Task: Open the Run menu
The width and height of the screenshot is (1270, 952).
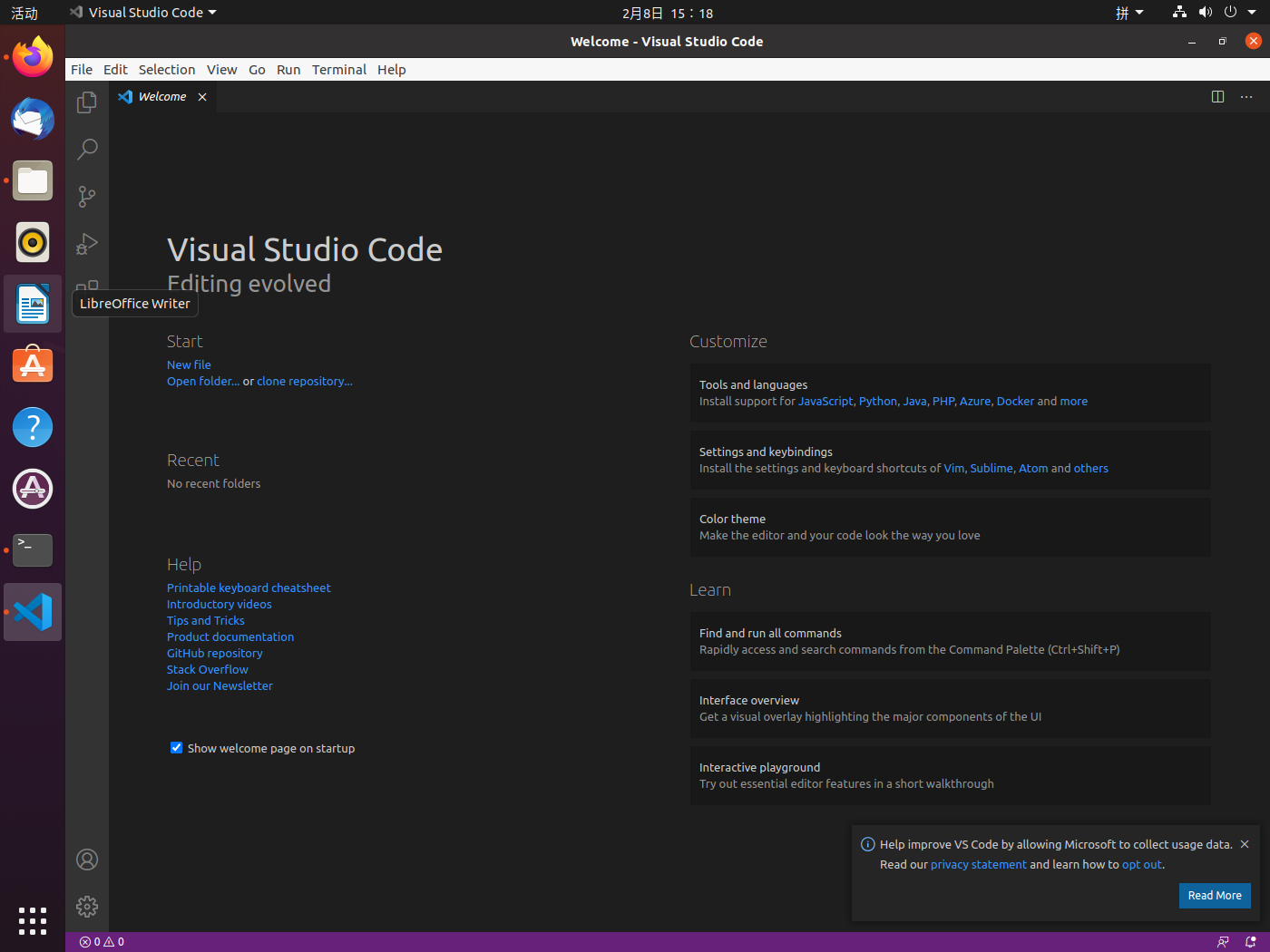Action: pos(288,70)
